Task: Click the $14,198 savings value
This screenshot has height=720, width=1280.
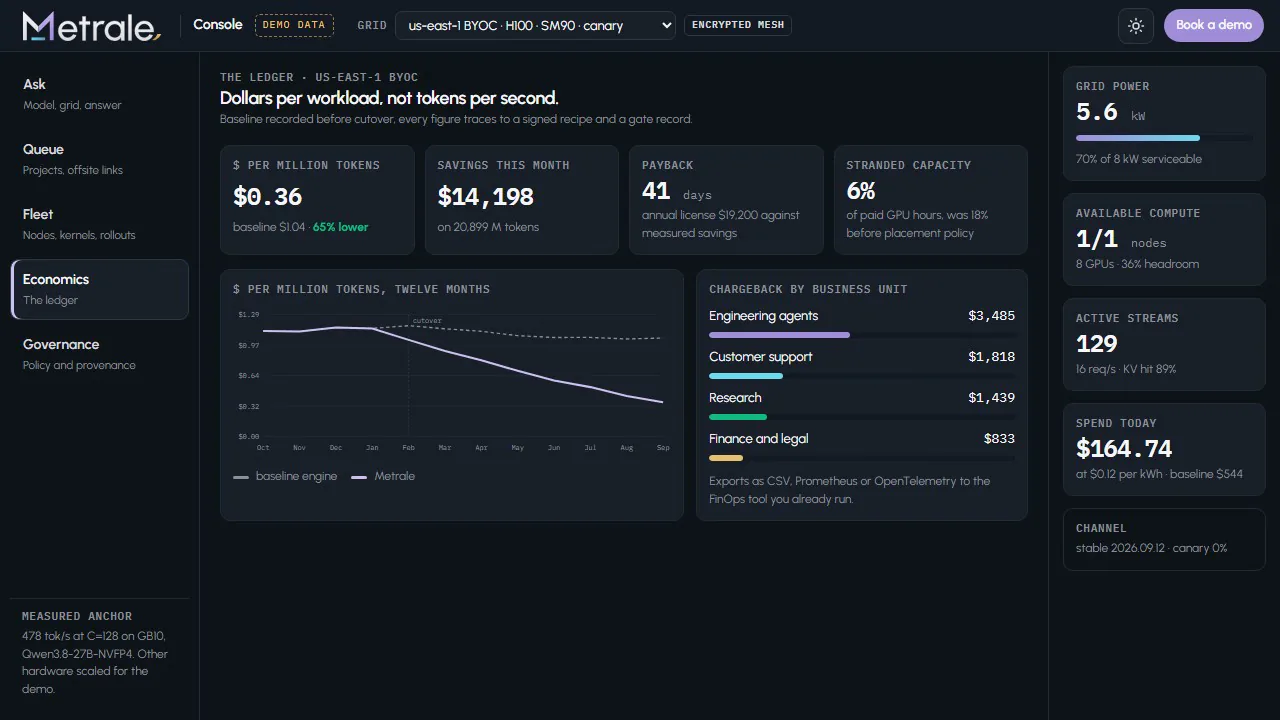Action: tap(486, 197)
